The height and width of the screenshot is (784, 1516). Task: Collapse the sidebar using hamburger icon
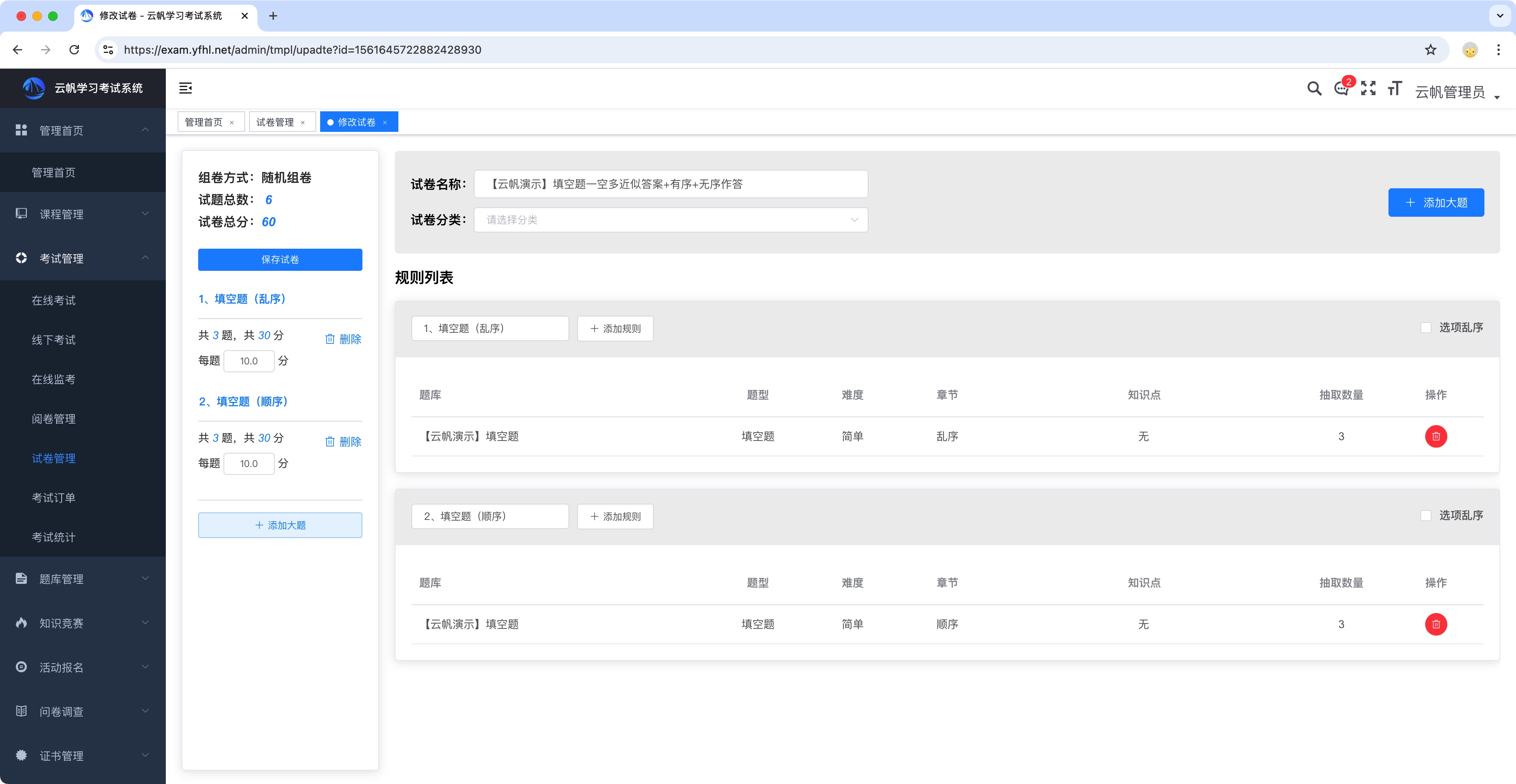[x=186, y=88]
